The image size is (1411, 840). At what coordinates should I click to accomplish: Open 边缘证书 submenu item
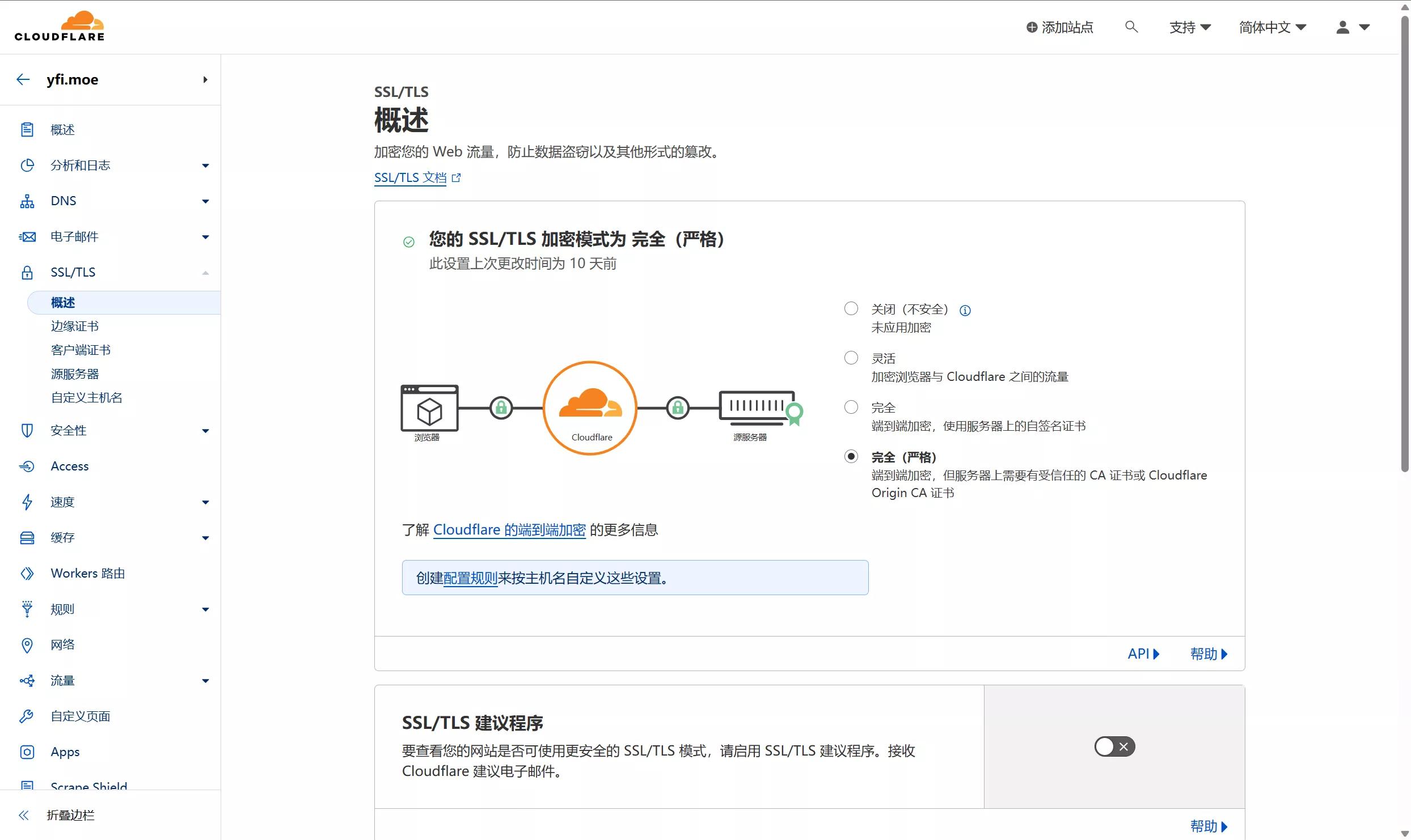point(74,326)
